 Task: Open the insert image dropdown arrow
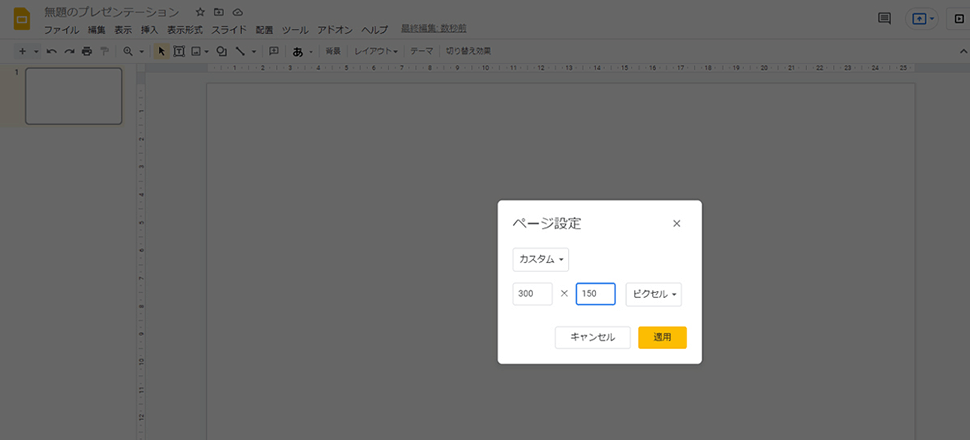coord(207,51)
